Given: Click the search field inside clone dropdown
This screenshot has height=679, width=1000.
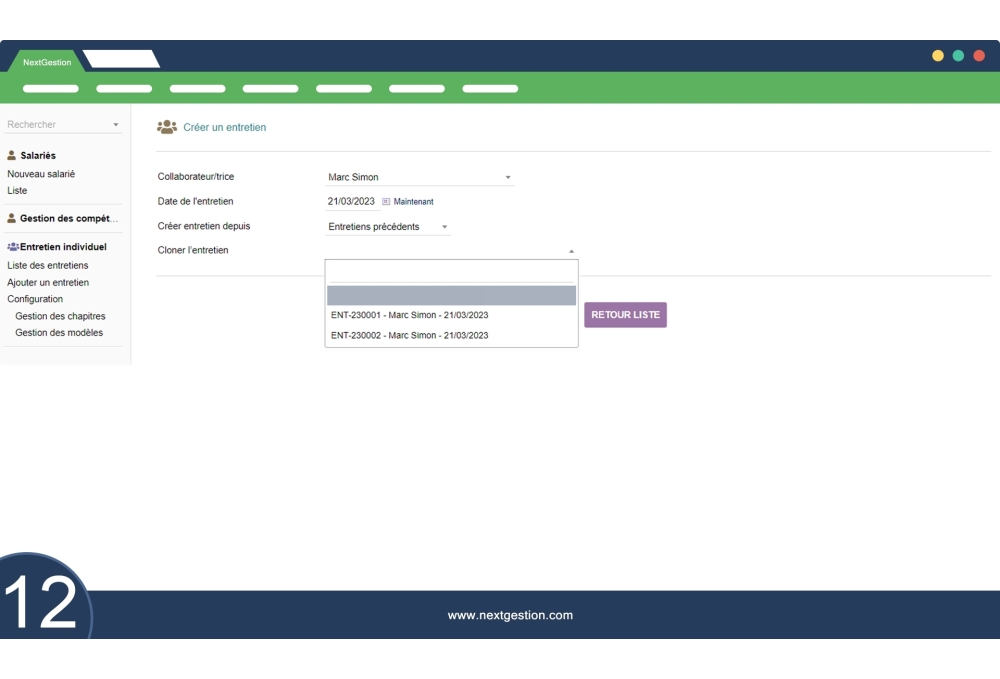Looking at the screenshot, I should click(451, 272).
